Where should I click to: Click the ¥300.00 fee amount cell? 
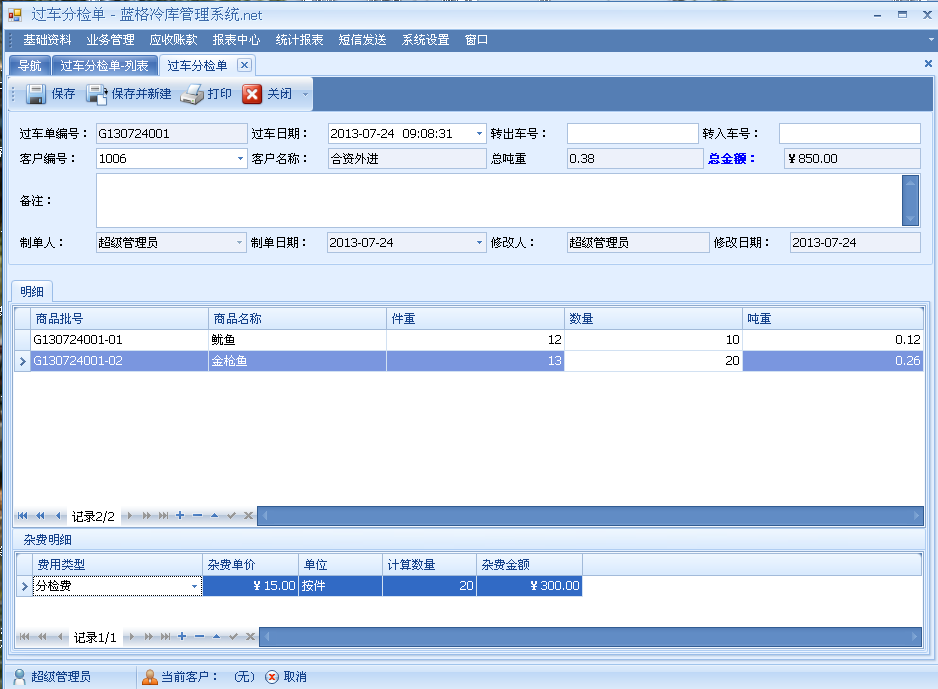[529, 586]
